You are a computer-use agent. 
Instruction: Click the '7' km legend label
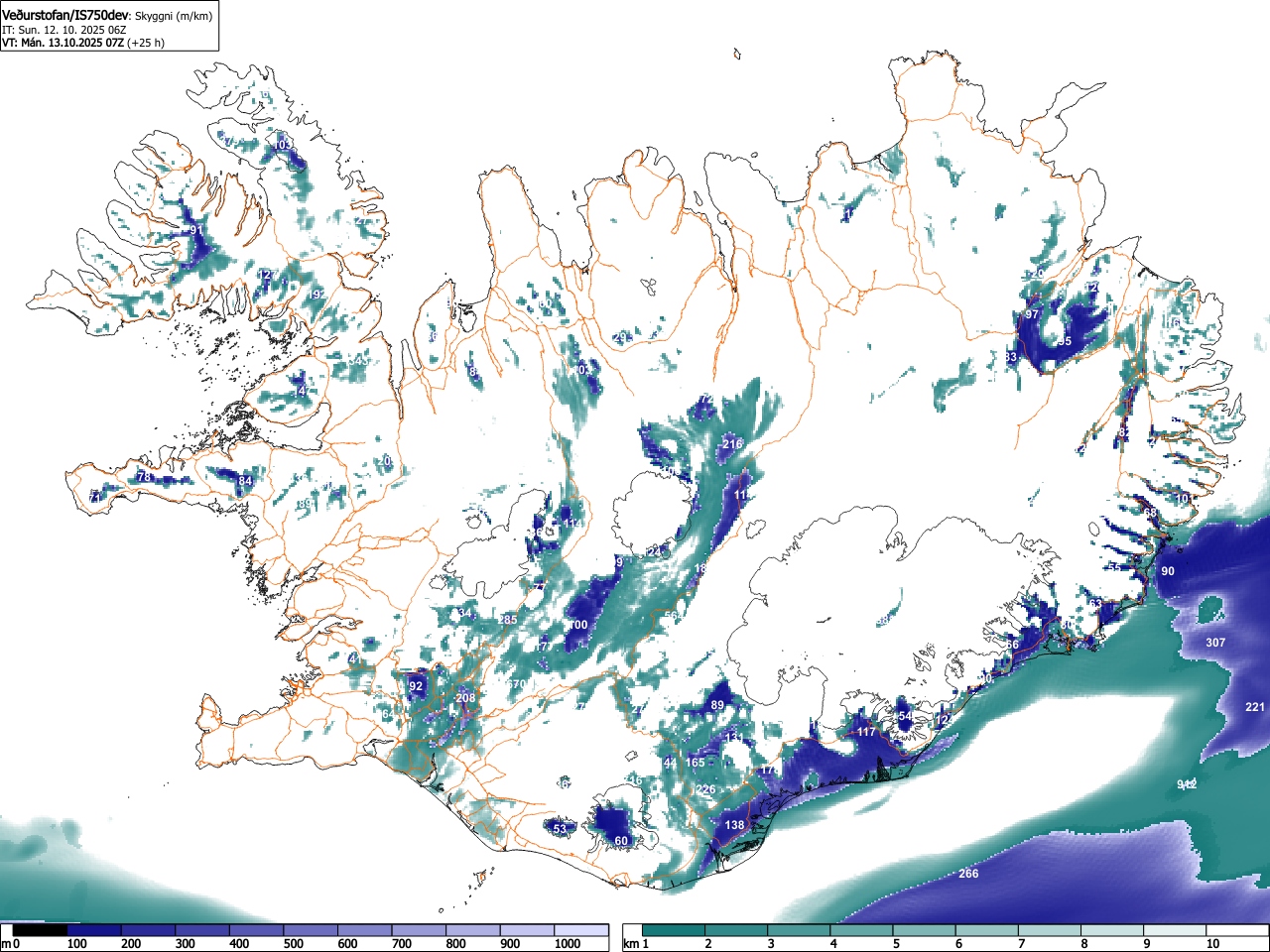click(1021, 944)
